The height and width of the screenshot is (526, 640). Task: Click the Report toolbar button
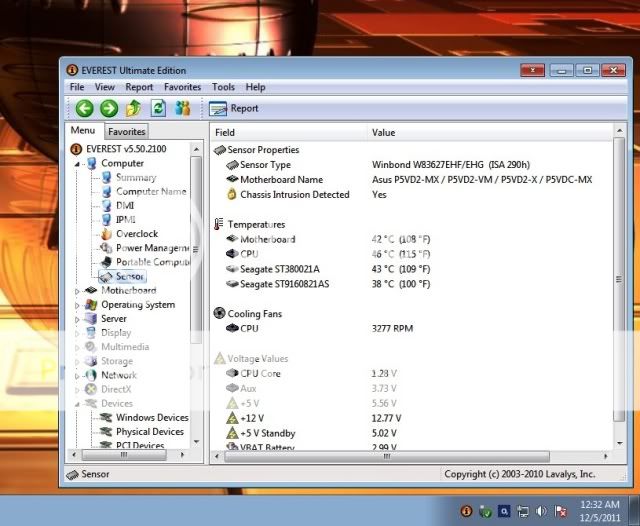point(234,109)
